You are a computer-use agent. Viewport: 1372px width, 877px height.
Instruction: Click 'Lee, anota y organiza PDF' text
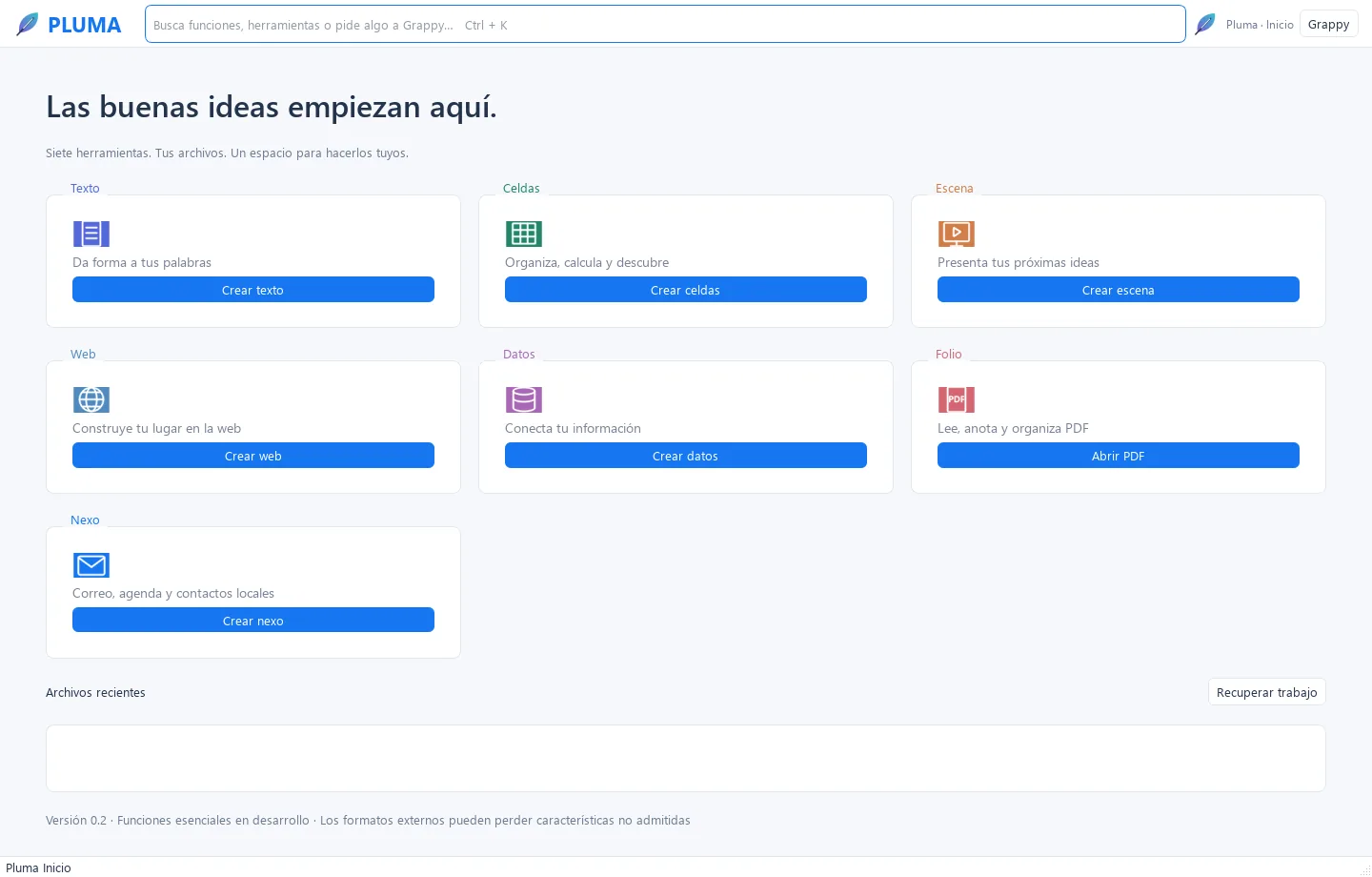pos(1013,428)
